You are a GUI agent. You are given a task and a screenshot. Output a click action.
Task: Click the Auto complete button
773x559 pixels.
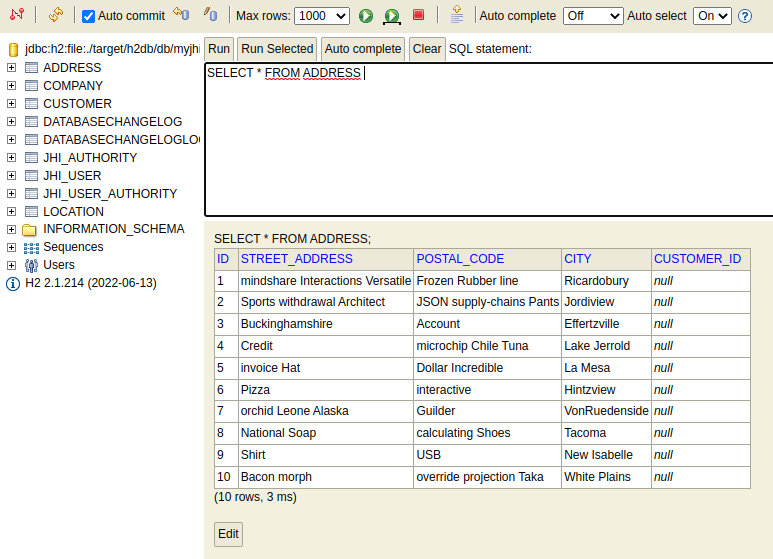pyautogui.click(x=363, y=49)
